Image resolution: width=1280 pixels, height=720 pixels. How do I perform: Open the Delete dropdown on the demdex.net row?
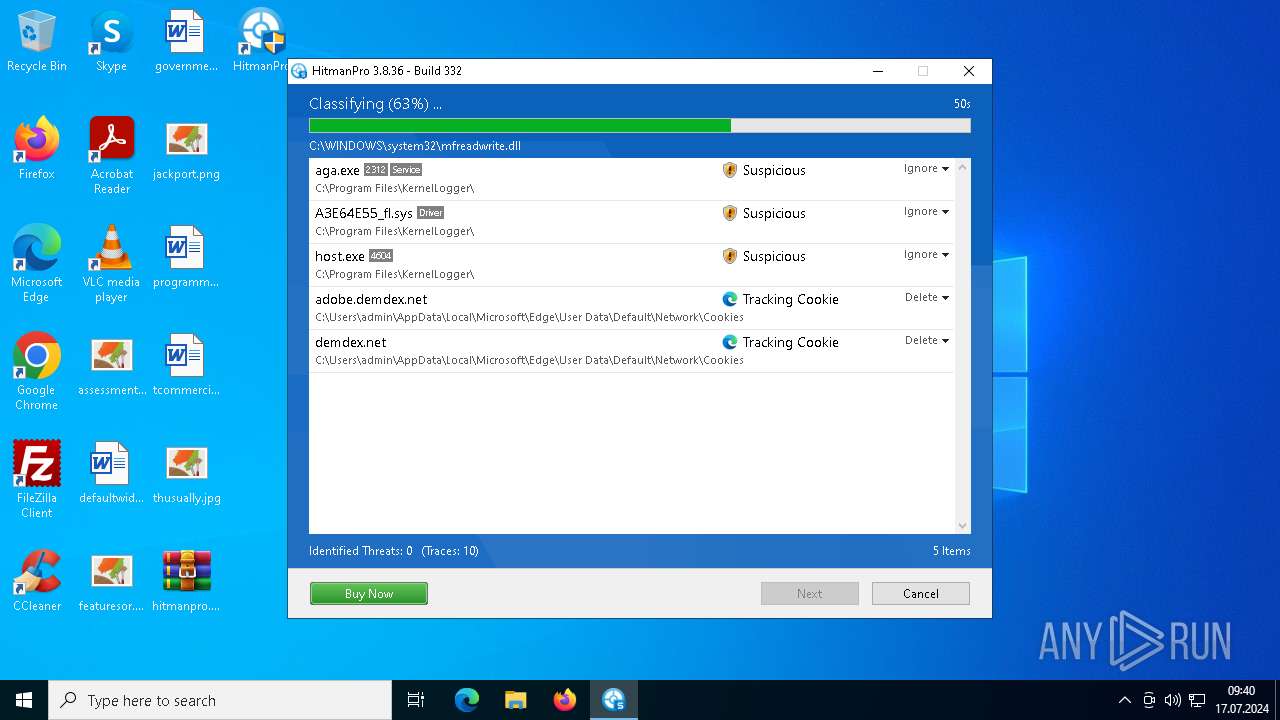click(927, 341)
